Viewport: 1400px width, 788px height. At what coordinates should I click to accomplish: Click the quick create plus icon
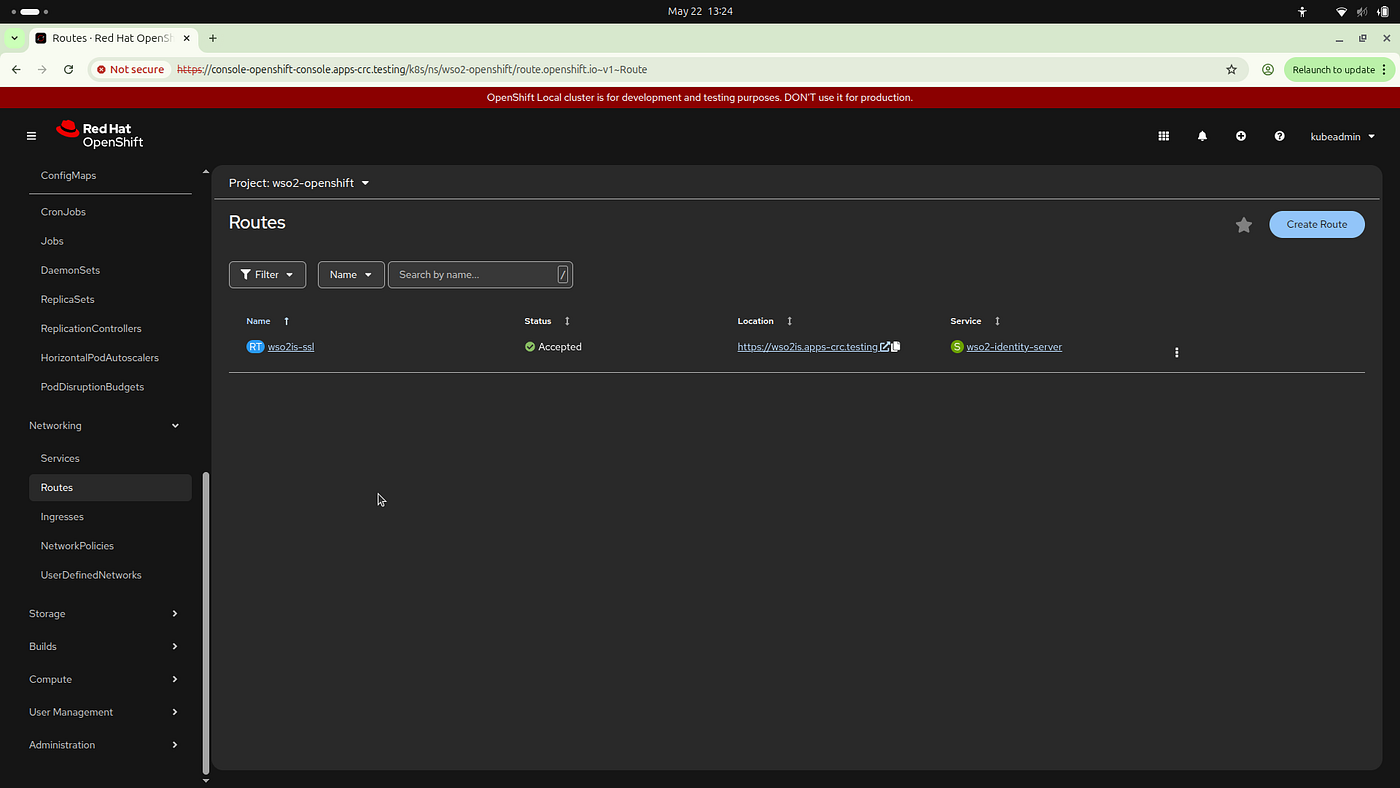[x=1241, y=136]
